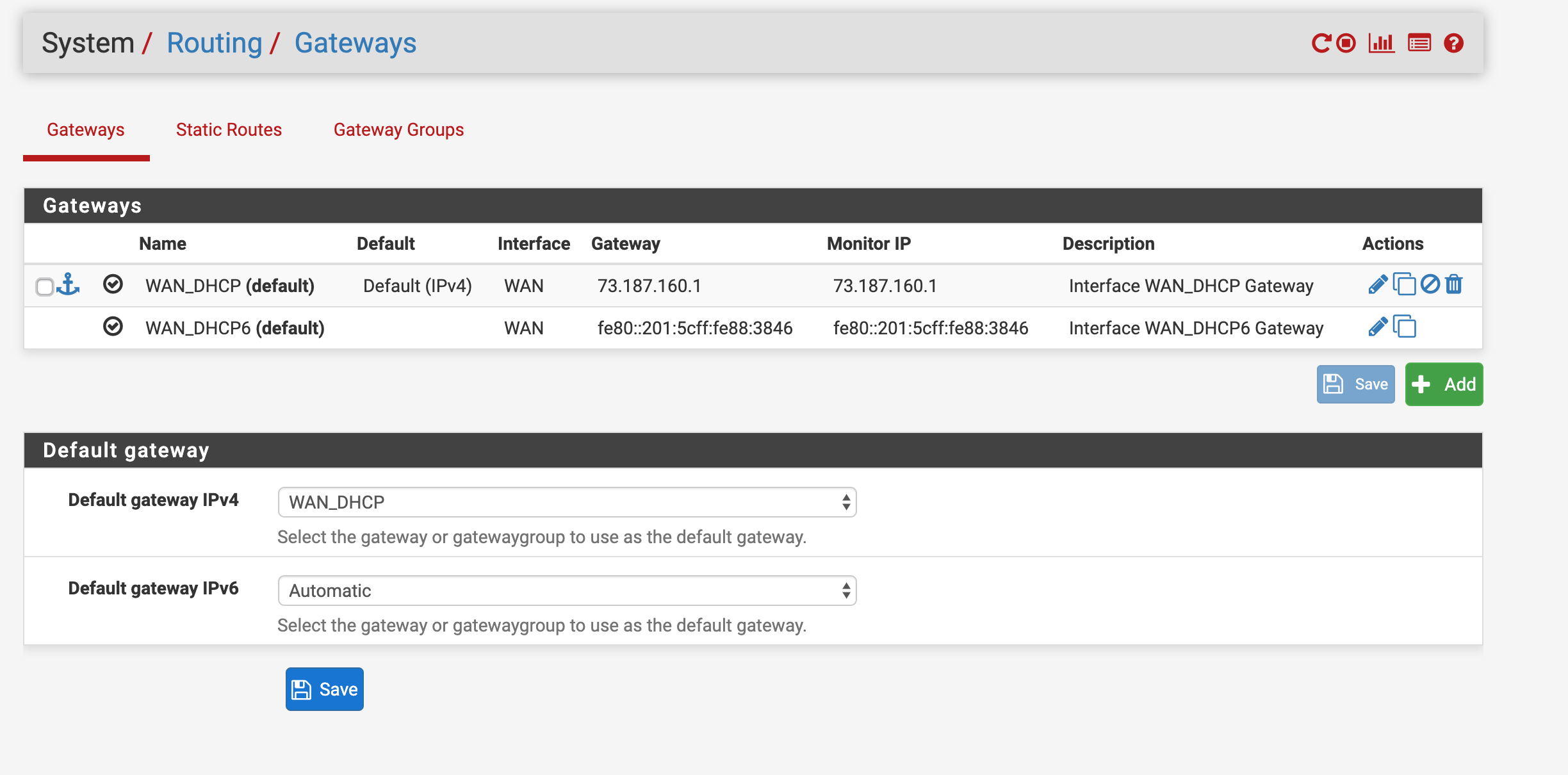Copy the WAN_DHCP6 gateway entry
Viewport: 1568px width, 775px height.
[x=1405, y=327]
